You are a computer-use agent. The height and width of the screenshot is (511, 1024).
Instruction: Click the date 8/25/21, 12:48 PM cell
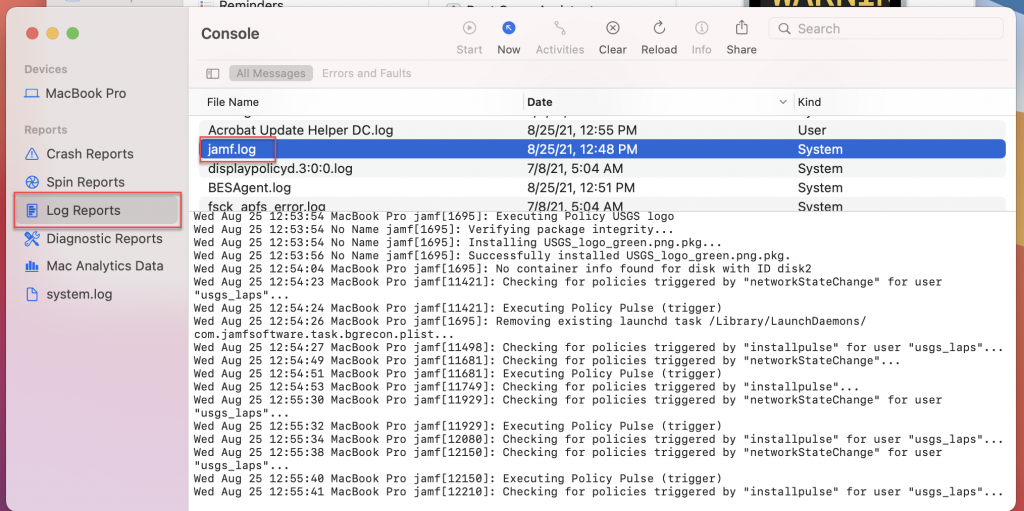coord(582,149)
